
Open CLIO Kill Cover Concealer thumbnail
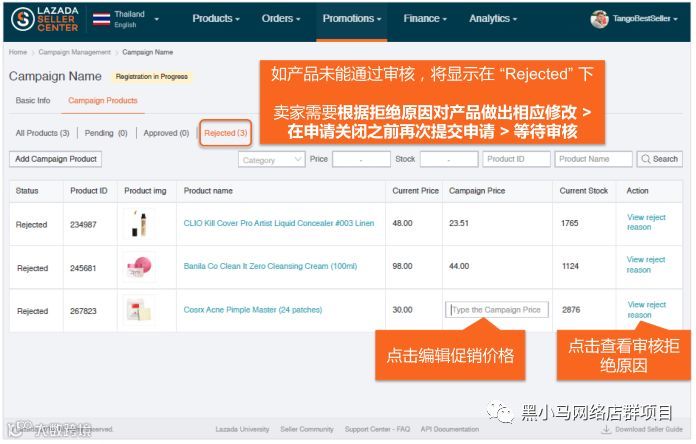[x=139, y=223]
